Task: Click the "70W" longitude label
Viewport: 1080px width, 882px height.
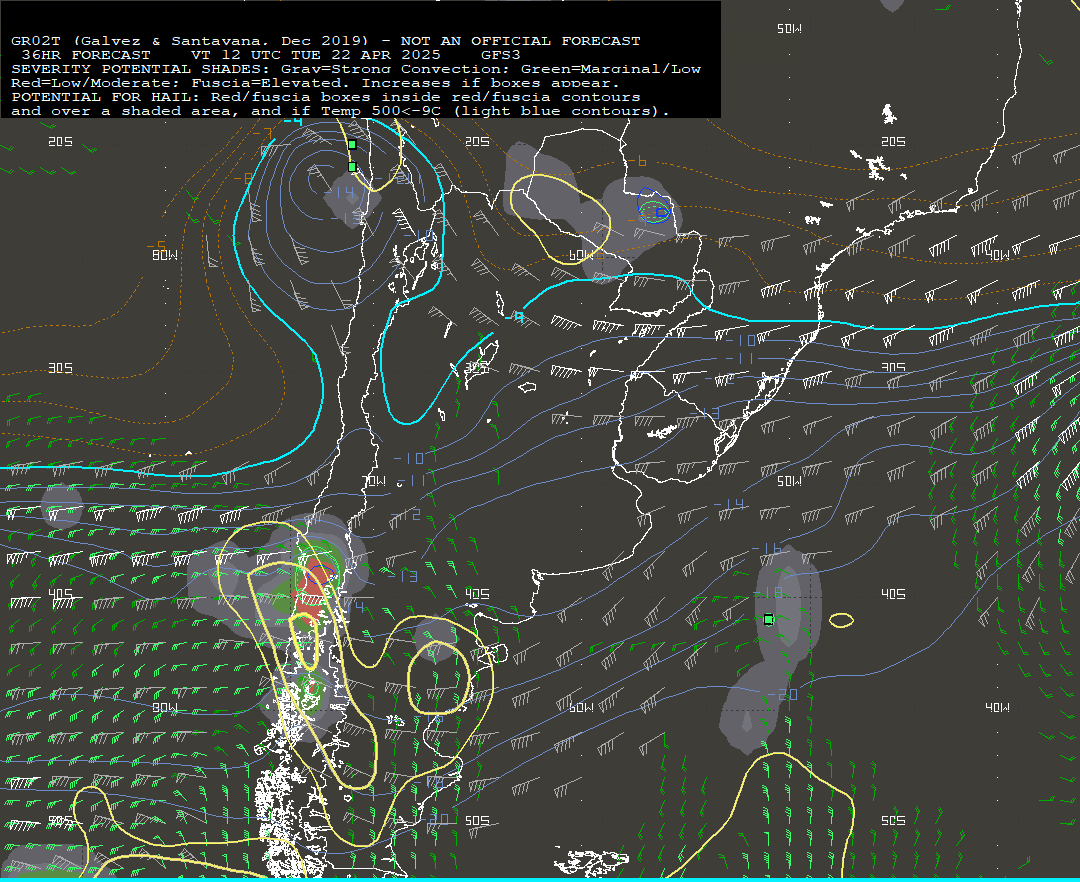Action: pos(374,481)
